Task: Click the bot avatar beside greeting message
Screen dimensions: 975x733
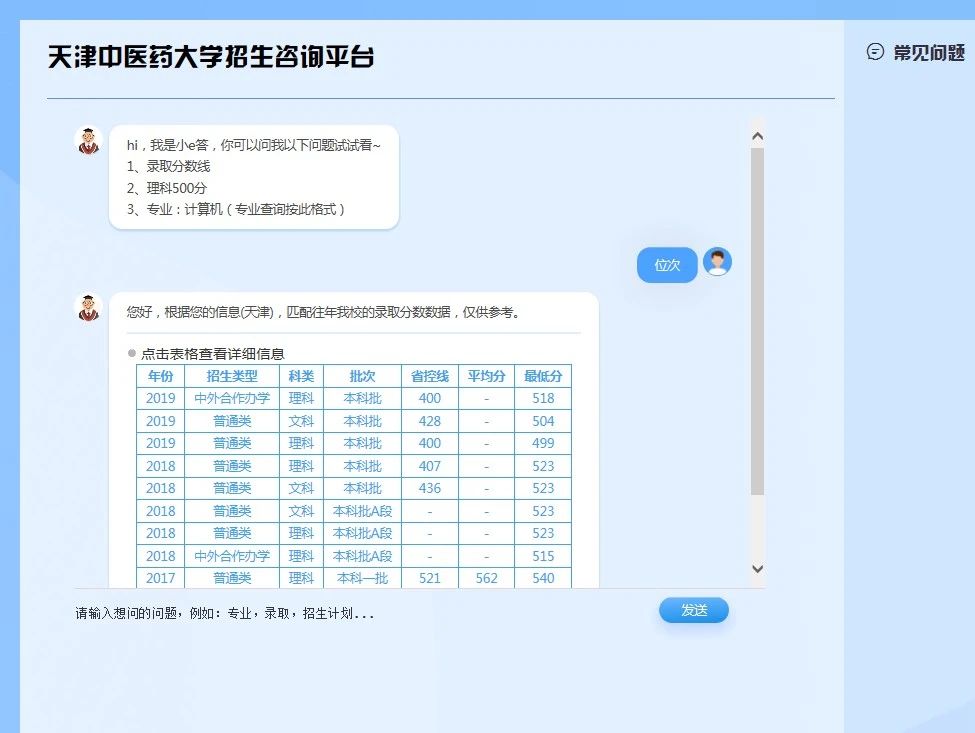Action: pos(88,140)
